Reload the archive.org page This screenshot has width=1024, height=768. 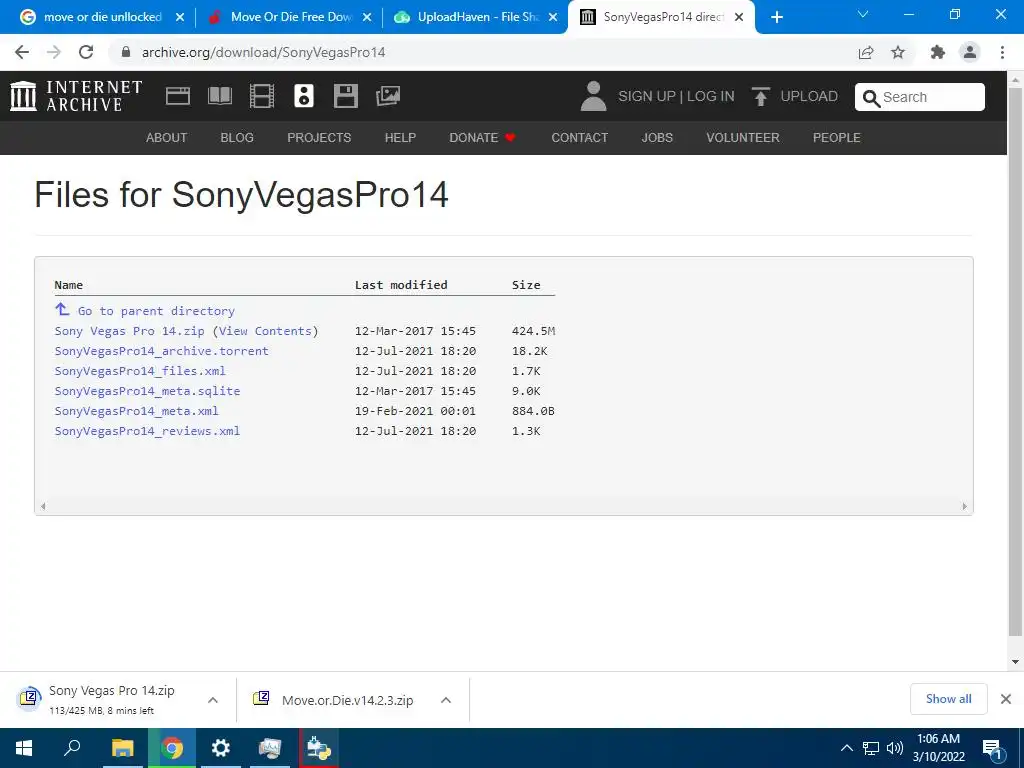tap(86, 52)
